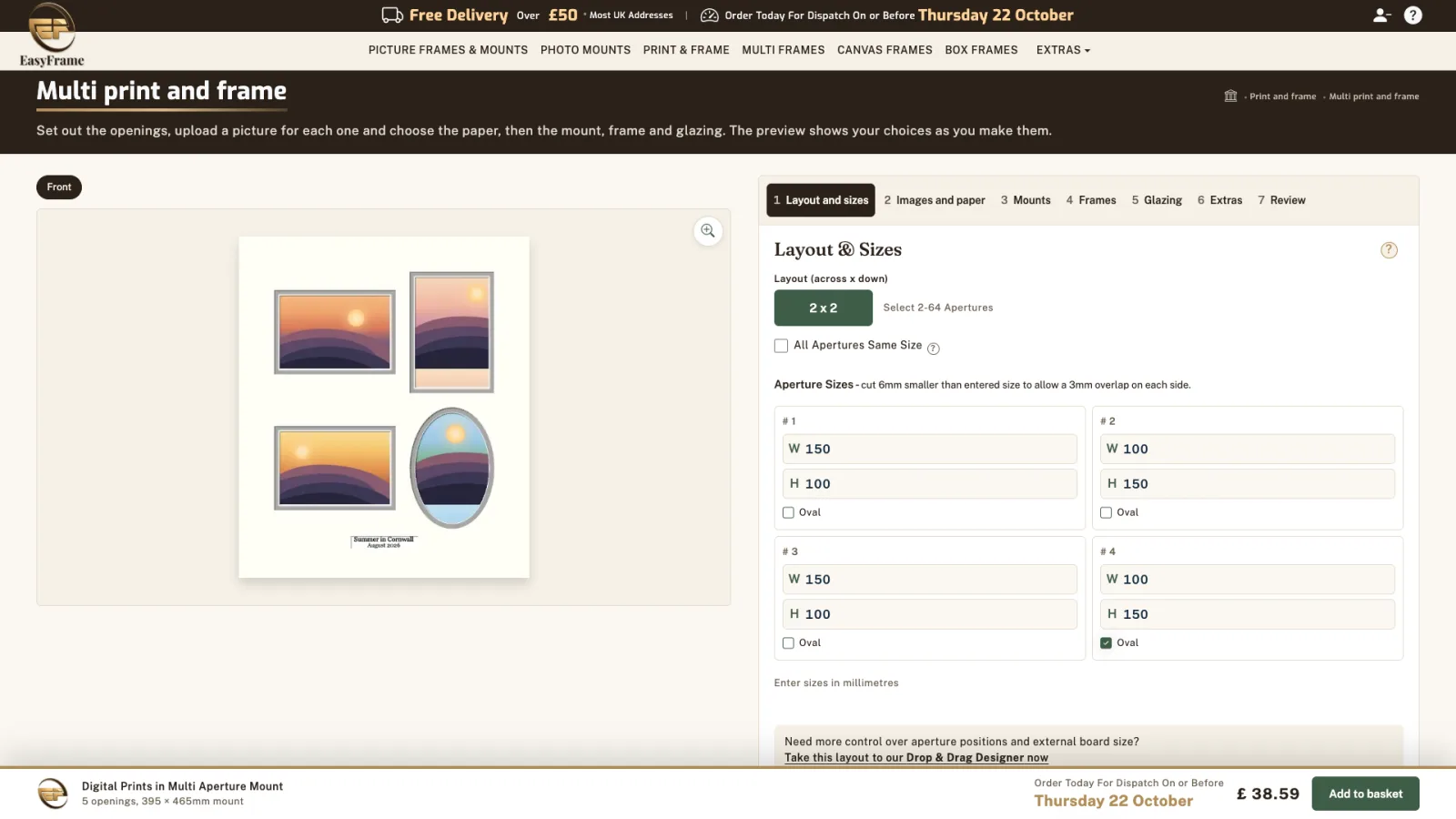1456x819 pixels.
Task: Expand the EXTRAS dropdown menu
Action: tap(1063, 50)
